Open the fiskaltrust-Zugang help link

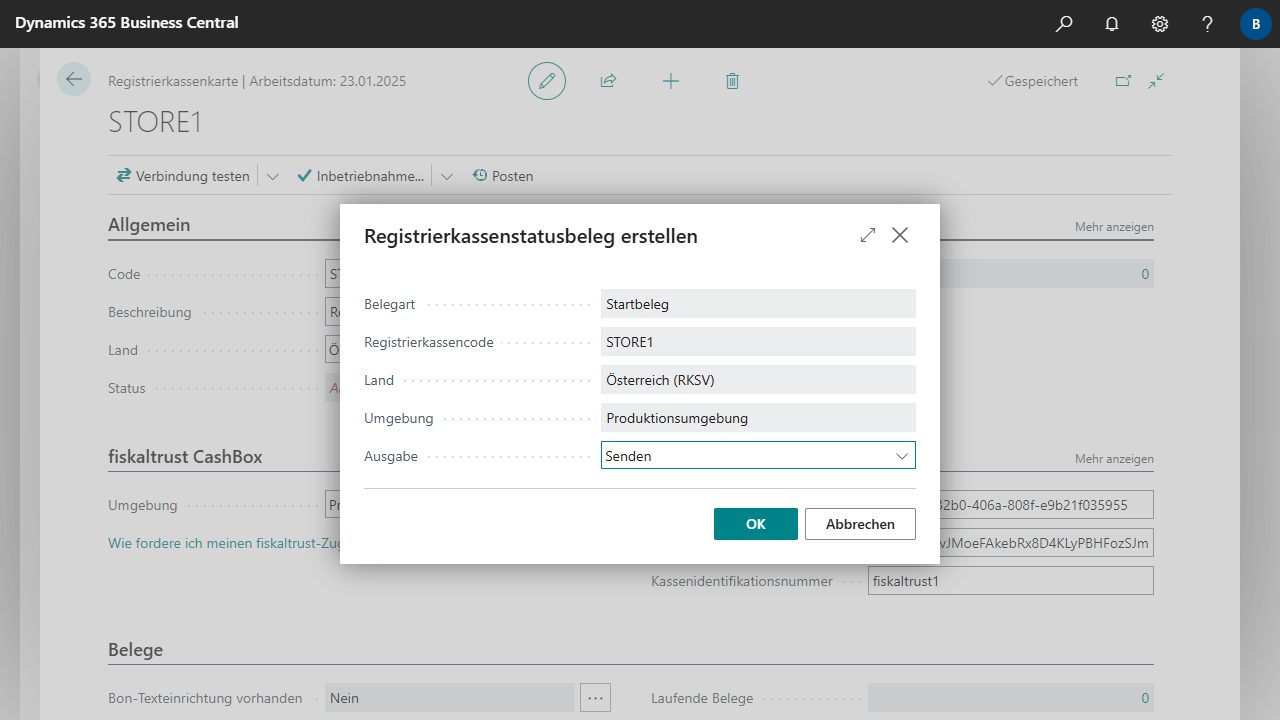[224, 543]
